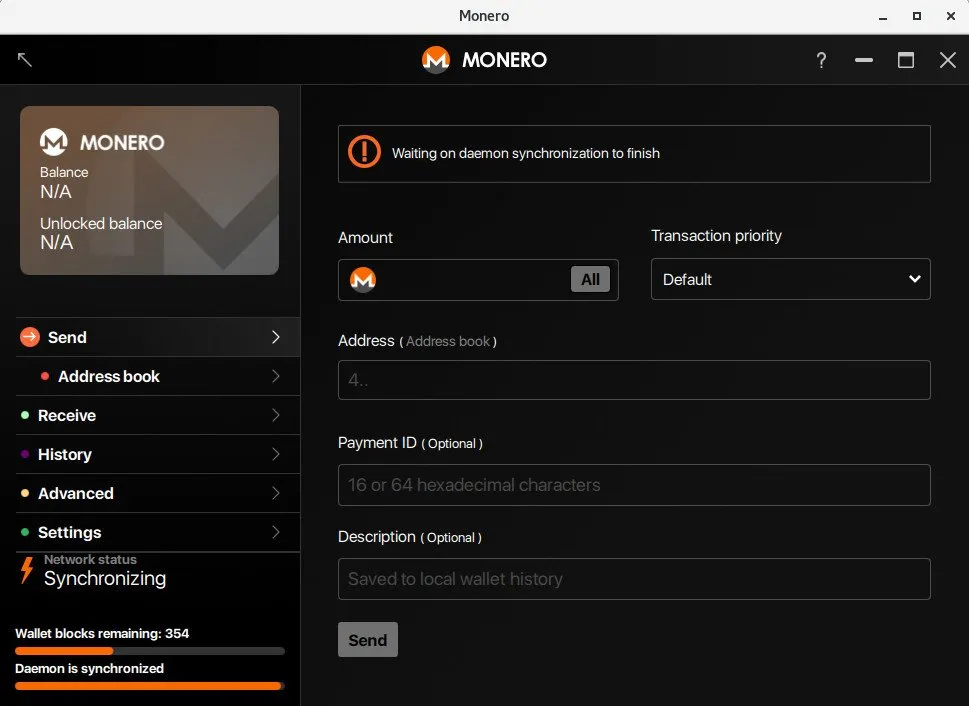Expand the Address book chevron
This screenshot has width=969, height=706.
276,376
